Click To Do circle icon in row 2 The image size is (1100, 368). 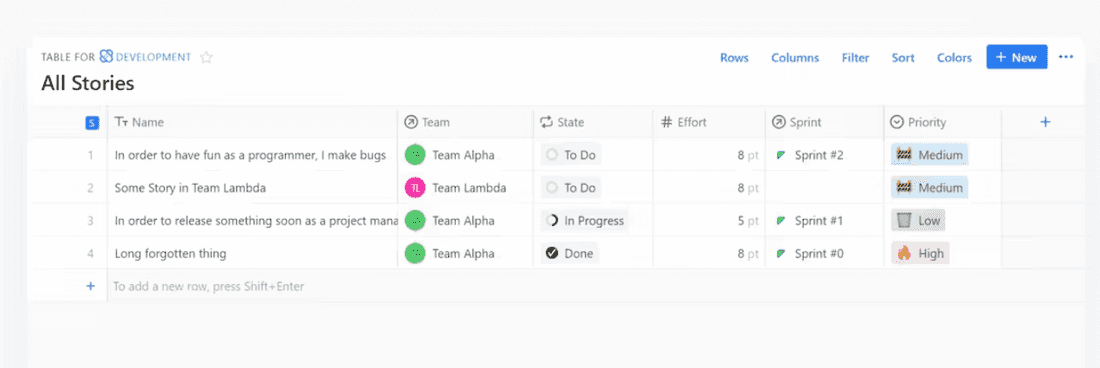[552, 188]
